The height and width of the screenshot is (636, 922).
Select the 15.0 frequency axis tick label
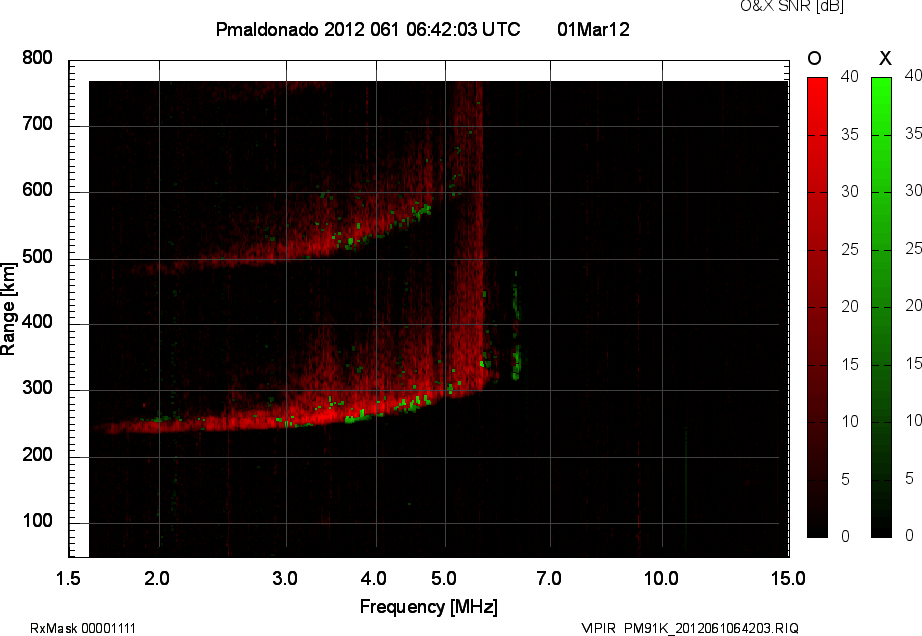(x=787, y=578)
